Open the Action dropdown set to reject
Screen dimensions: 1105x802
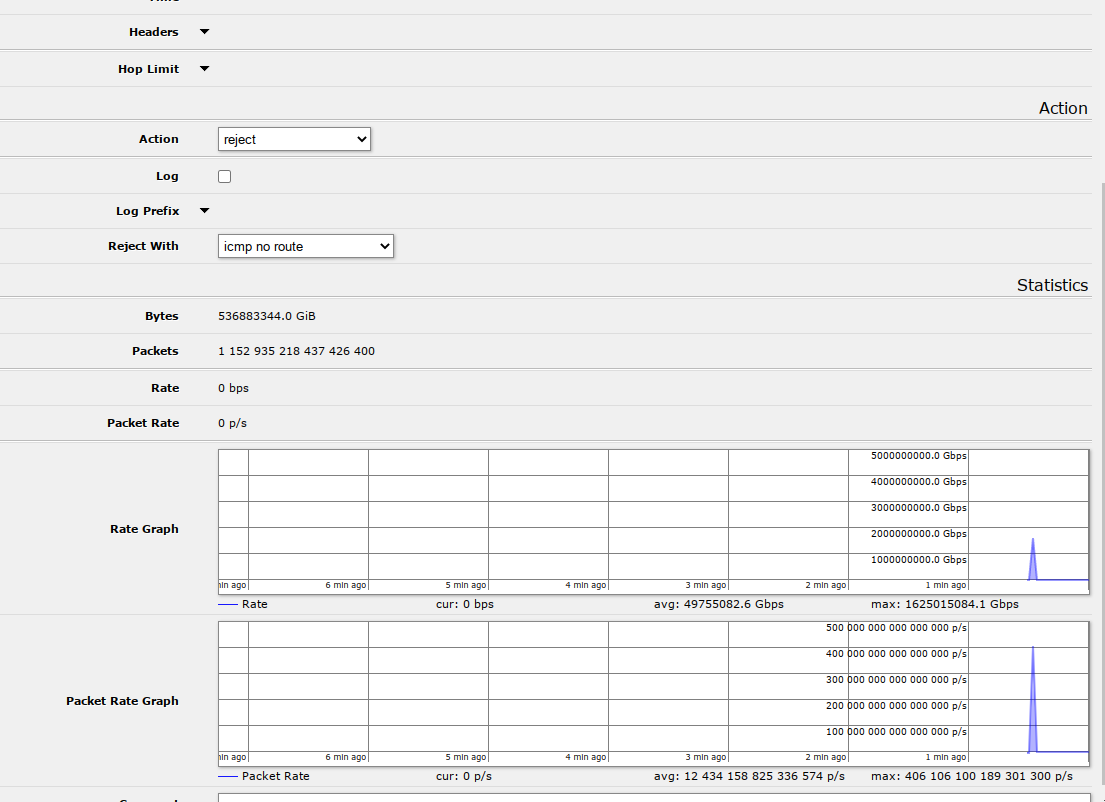coord(294,139)
